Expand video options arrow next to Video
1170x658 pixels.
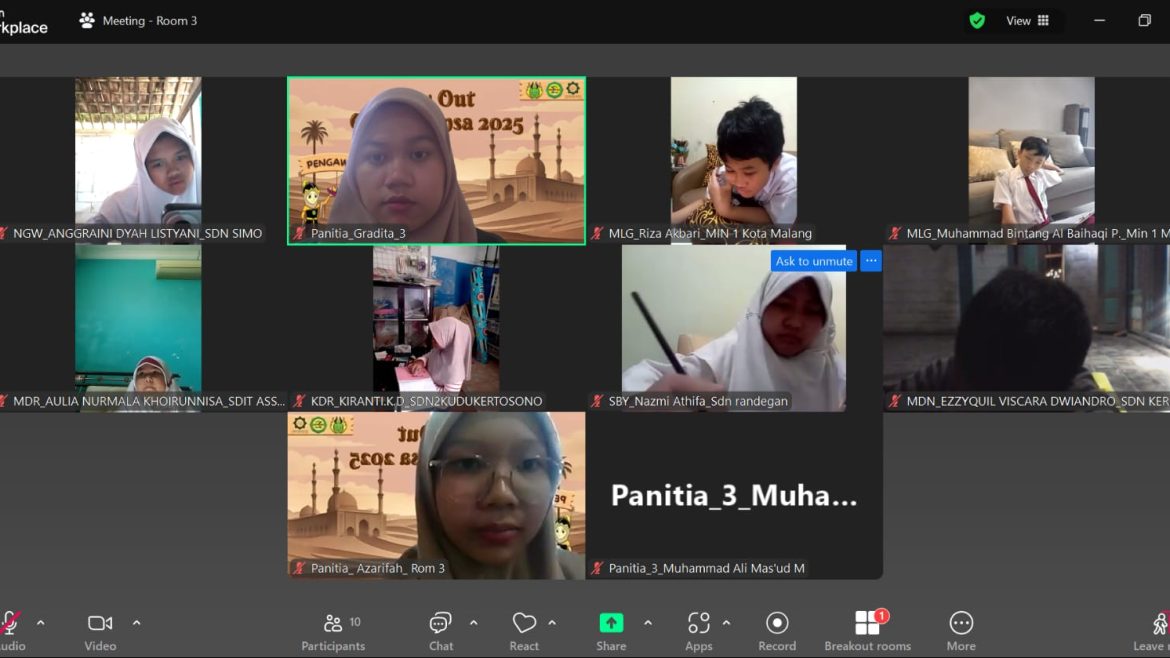137,623
